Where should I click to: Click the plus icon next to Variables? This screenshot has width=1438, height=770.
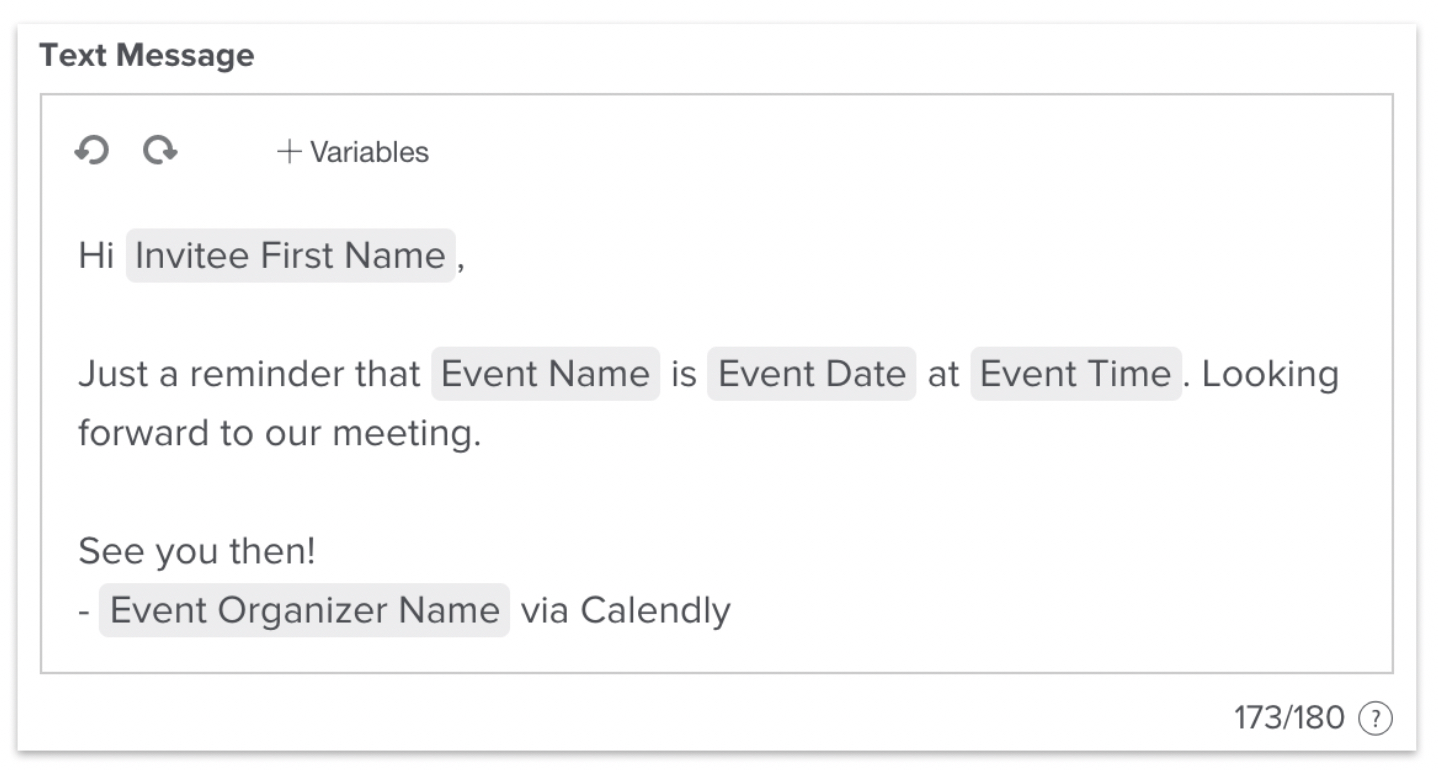coord(287,152)
